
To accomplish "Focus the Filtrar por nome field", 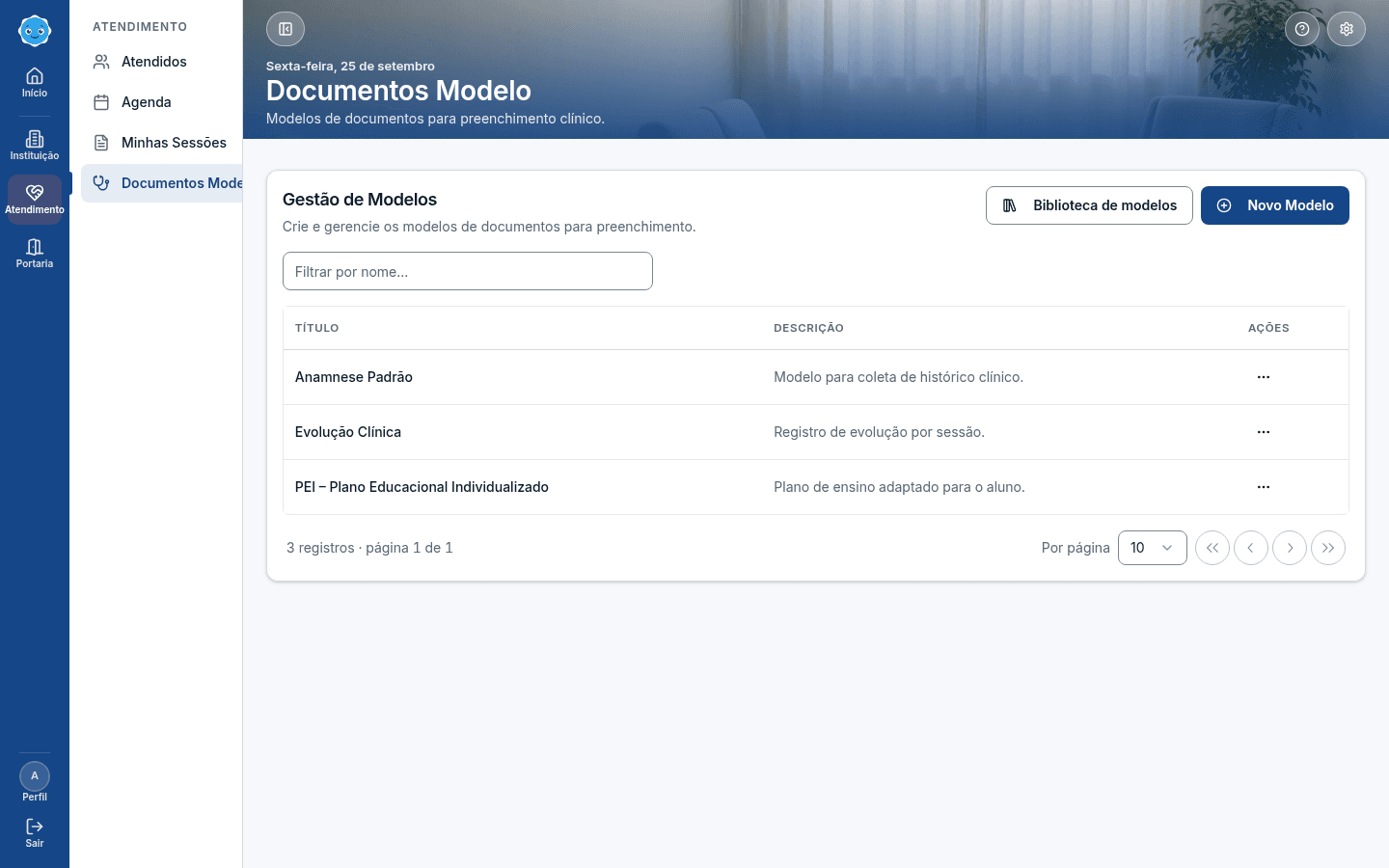I will tap(468, 271).
